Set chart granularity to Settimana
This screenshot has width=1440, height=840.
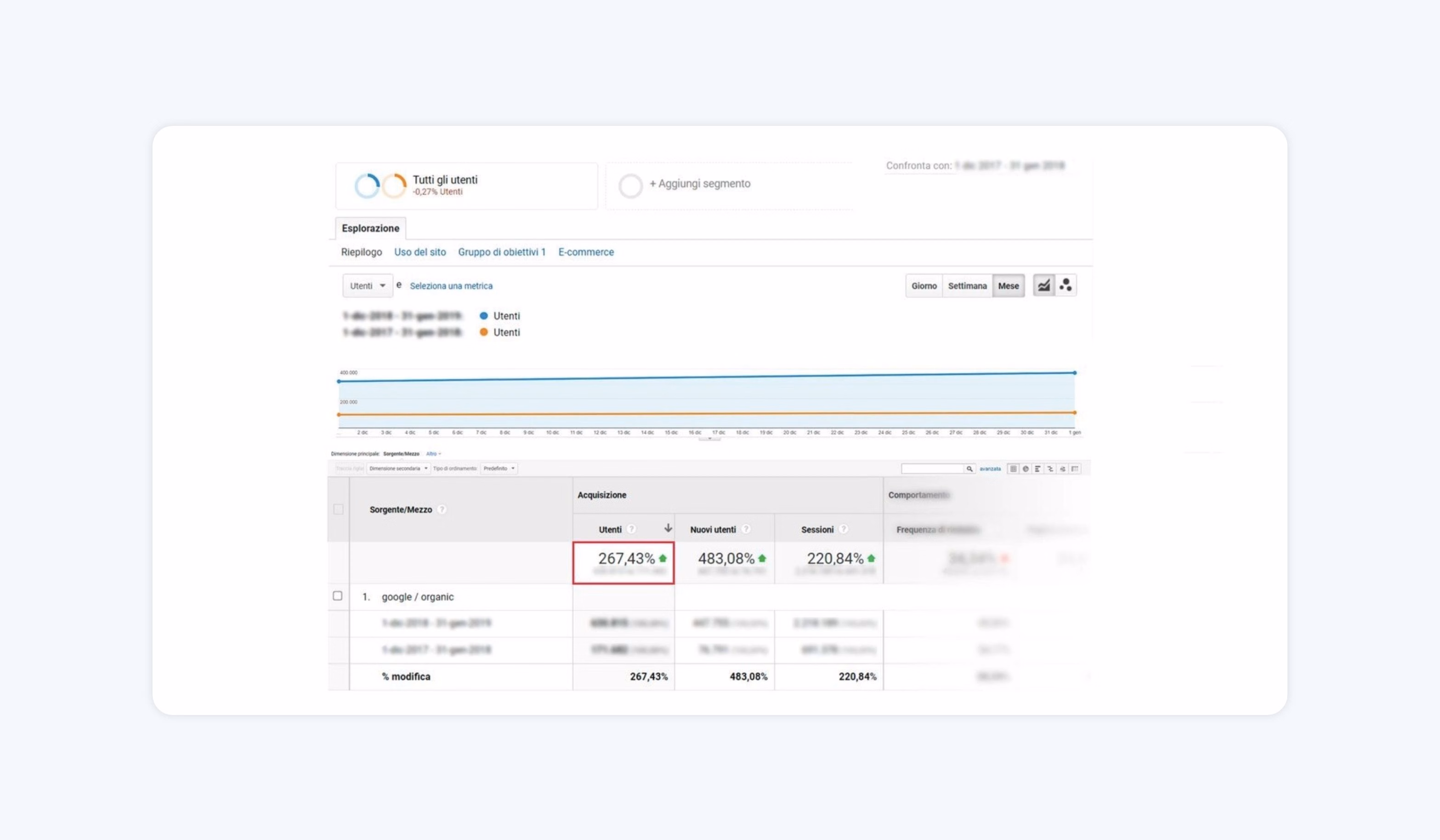pos(967,286)
